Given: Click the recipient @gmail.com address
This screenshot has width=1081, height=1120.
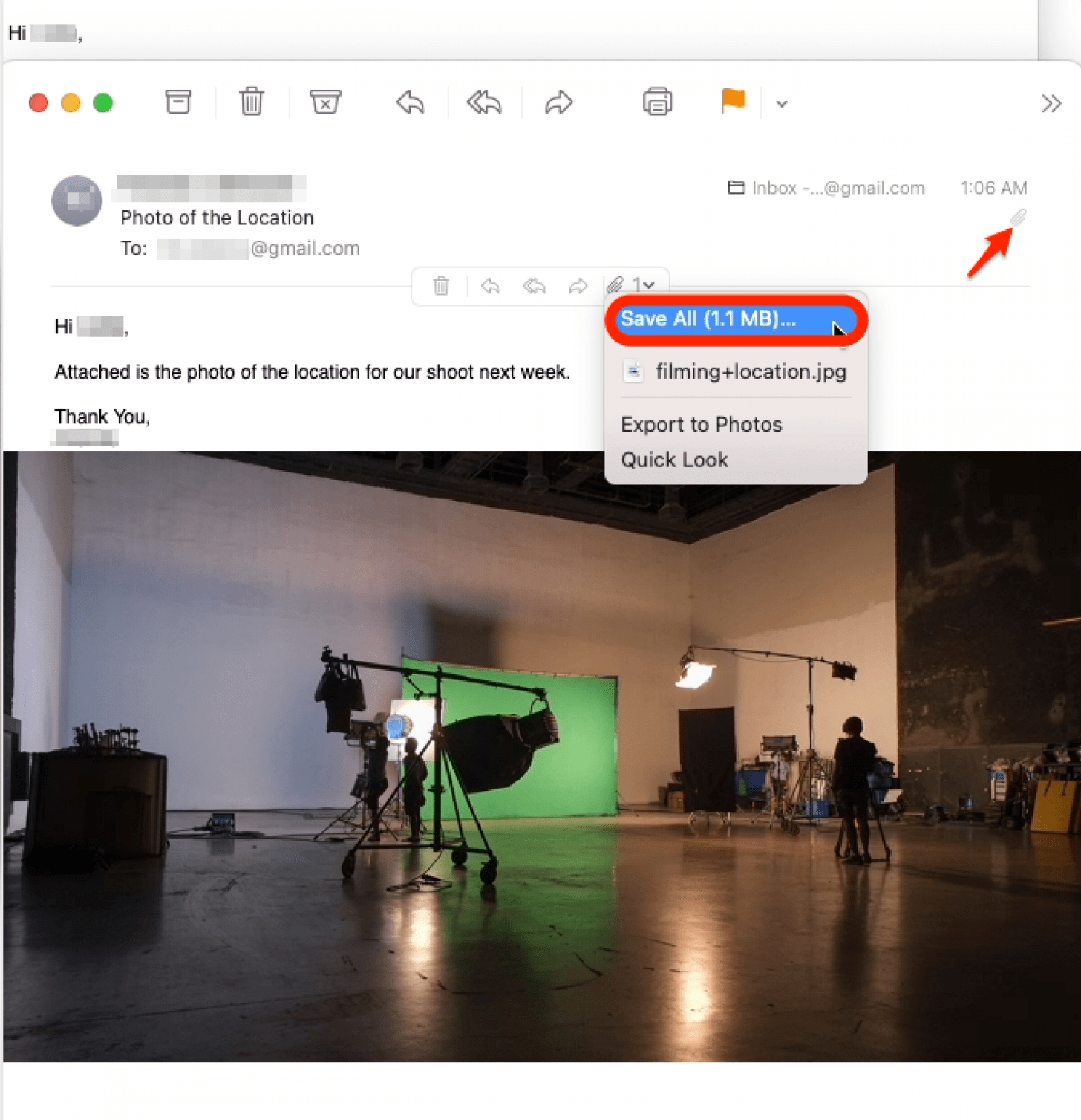Looking at the screenshot, I should 258,248.
